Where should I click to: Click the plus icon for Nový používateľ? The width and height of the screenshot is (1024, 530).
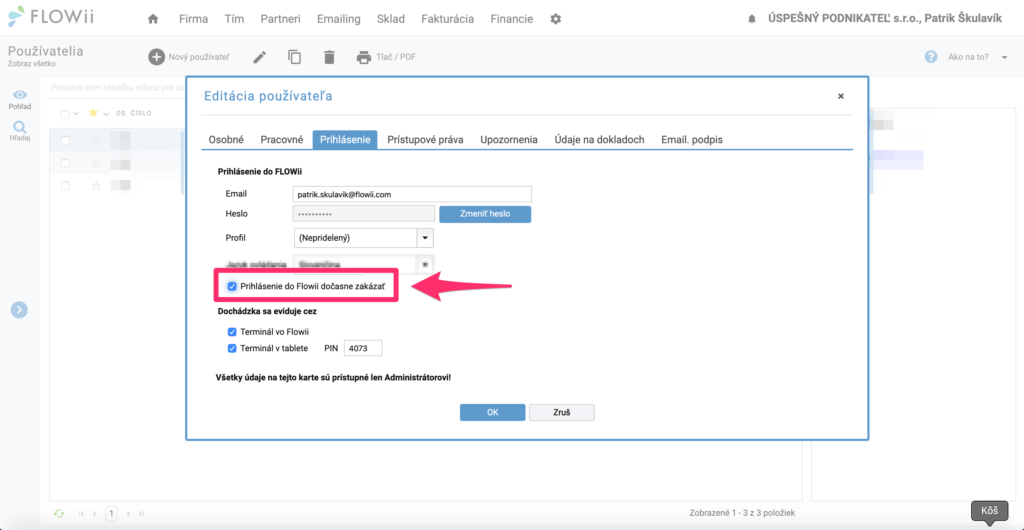coord(157,57)
